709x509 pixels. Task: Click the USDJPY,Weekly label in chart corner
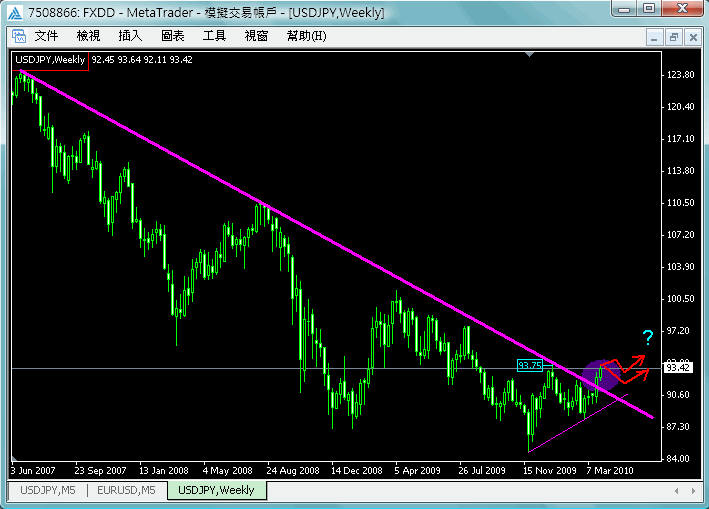pyautogui.click(x=50, y=60)
